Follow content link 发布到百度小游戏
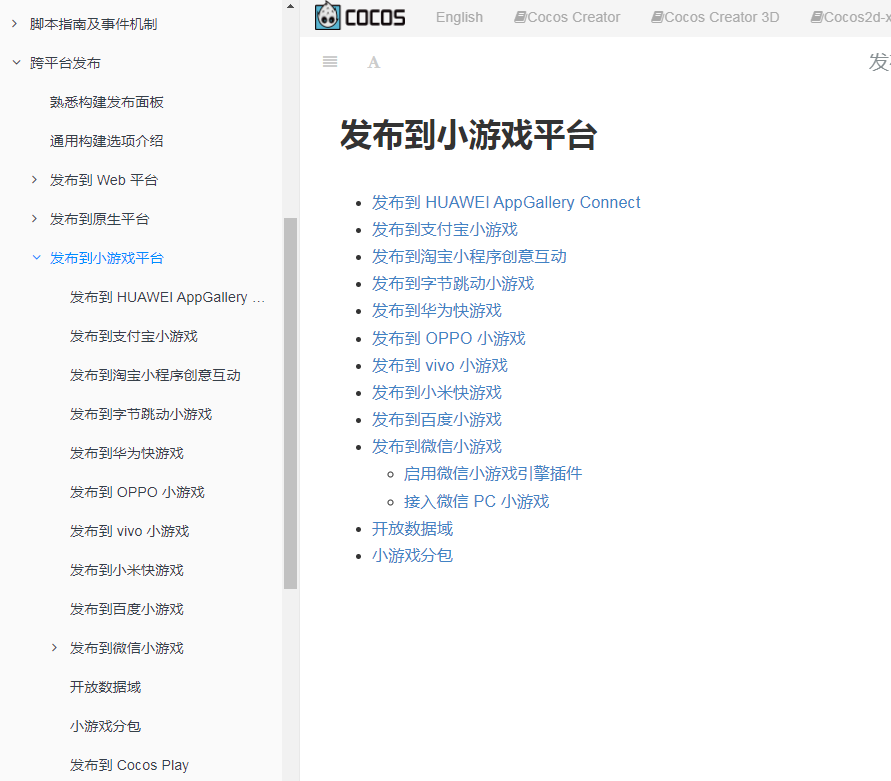This screenshot has height=781, width=891. click(x=436, y=419)
